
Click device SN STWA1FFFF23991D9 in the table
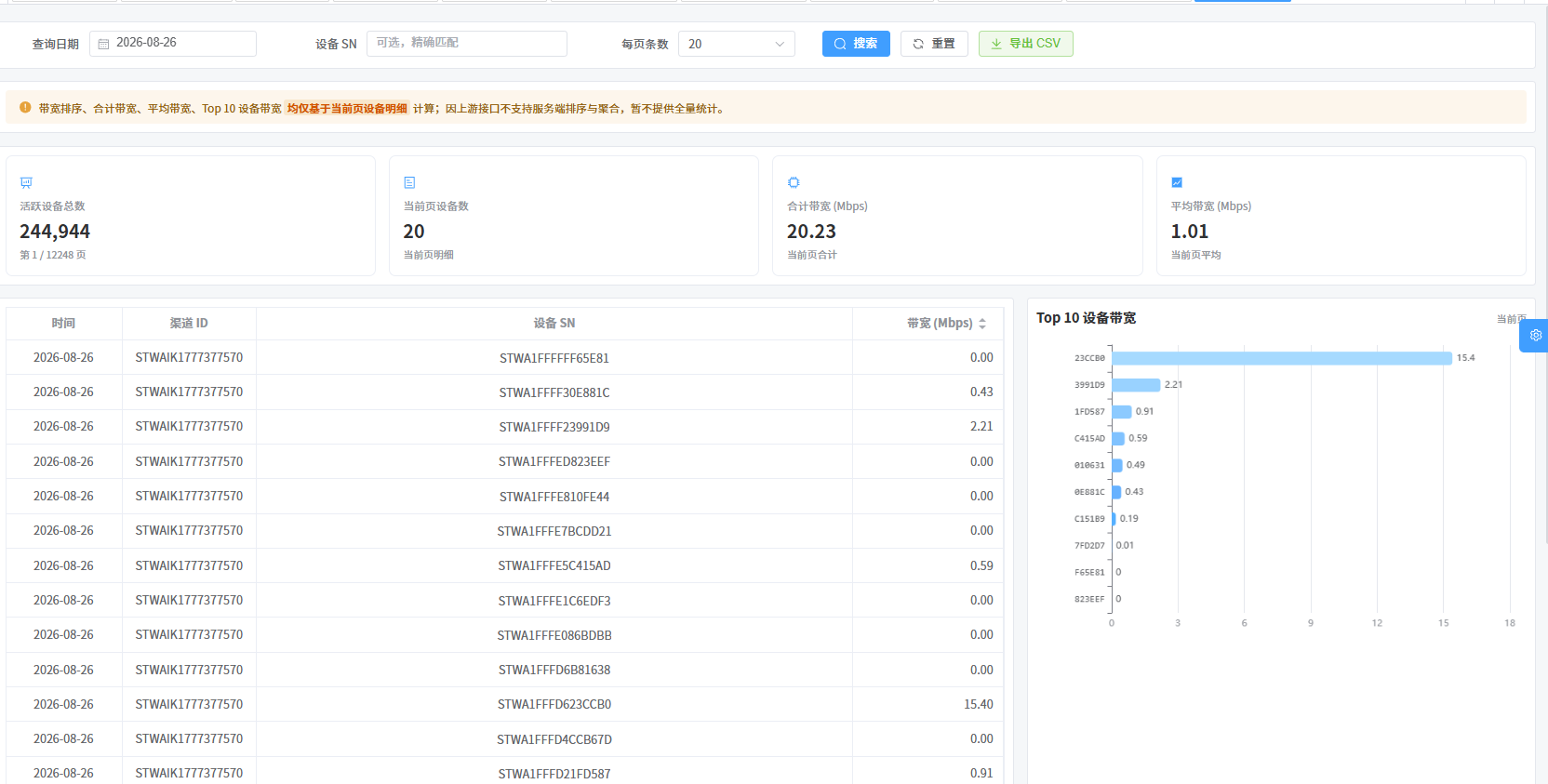[554, 427]
